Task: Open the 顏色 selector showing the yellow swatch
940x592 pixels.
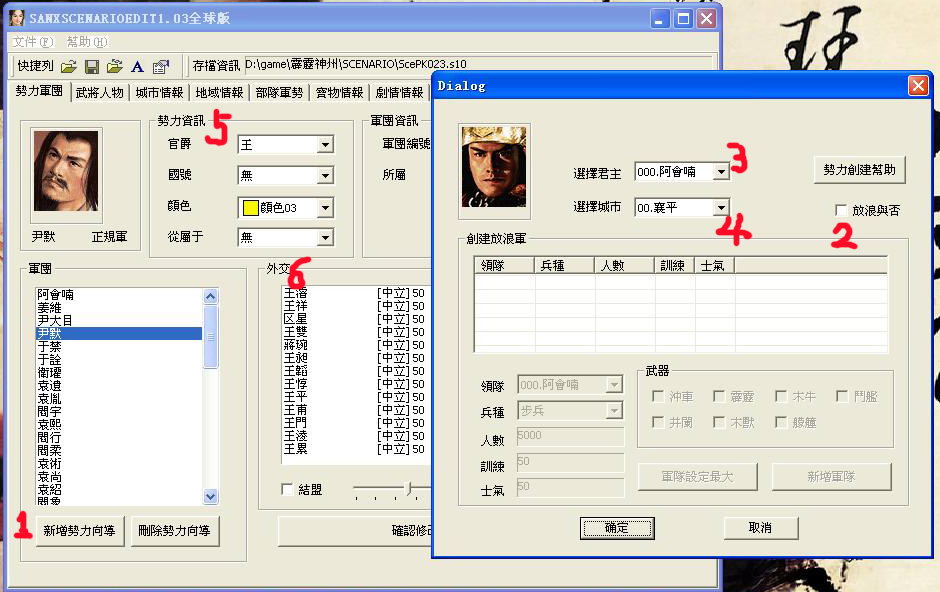Action: (x=324, y=208)
